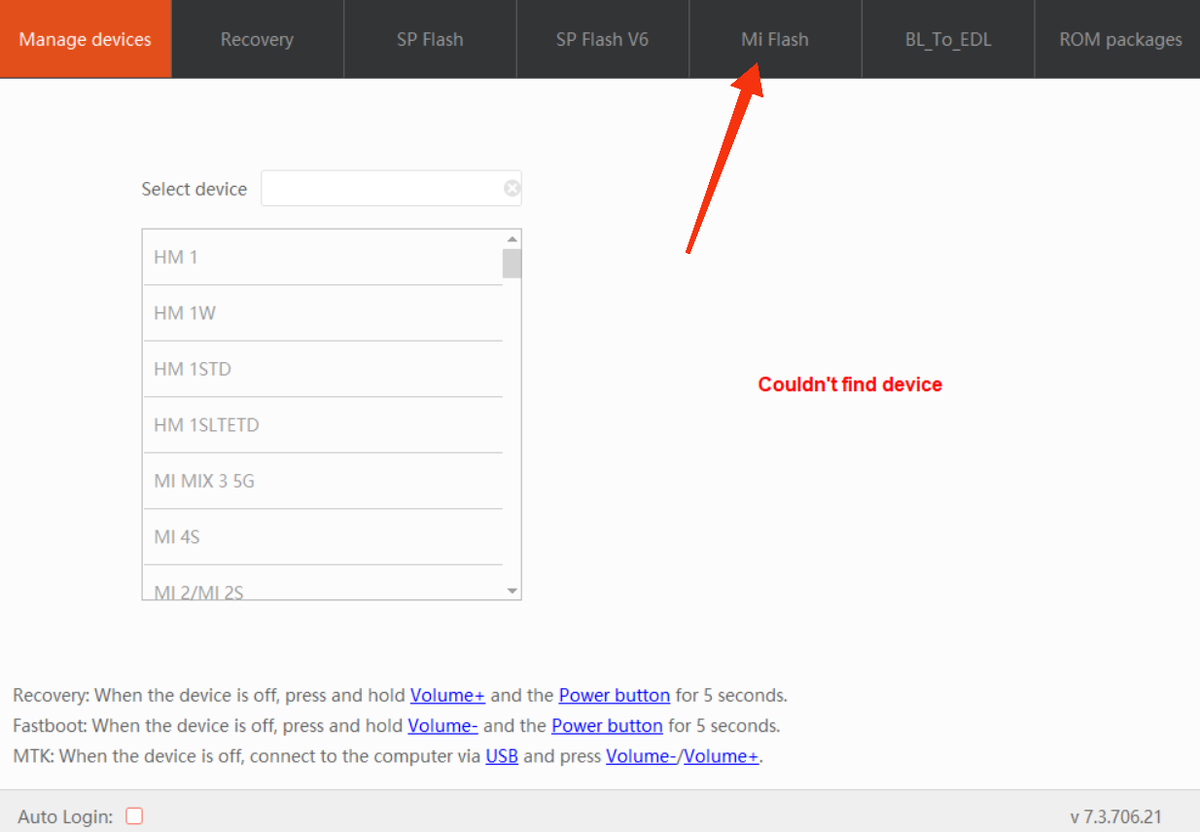Select HM 1 from the device list
The image size is (1200, 832).
322,257
